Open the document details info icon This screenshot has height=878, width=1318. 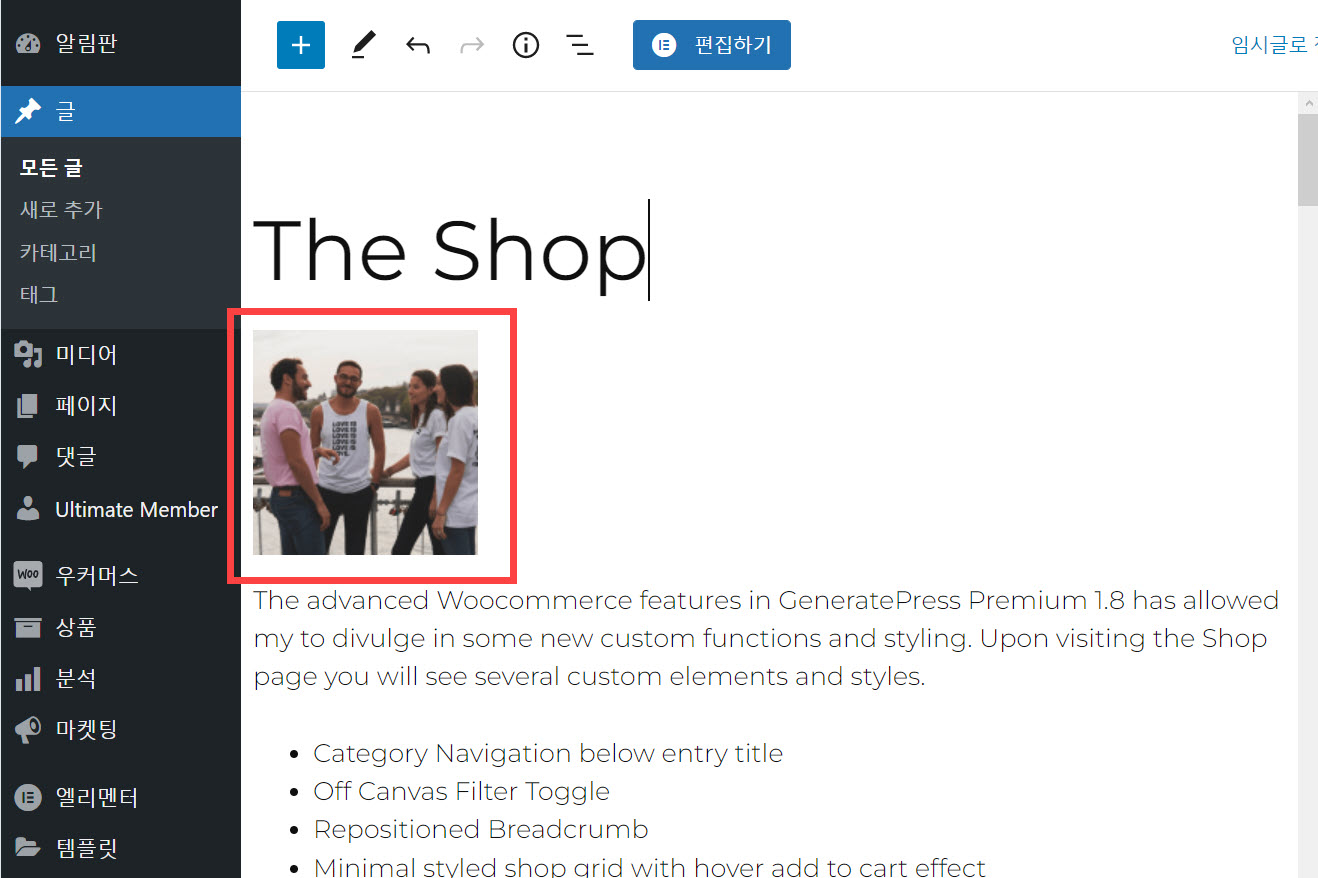pos(526,45)
